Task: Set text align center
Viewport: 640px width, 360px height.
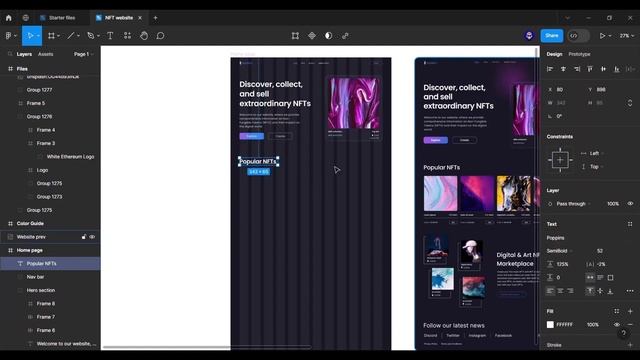Action: tap(560, 291)
